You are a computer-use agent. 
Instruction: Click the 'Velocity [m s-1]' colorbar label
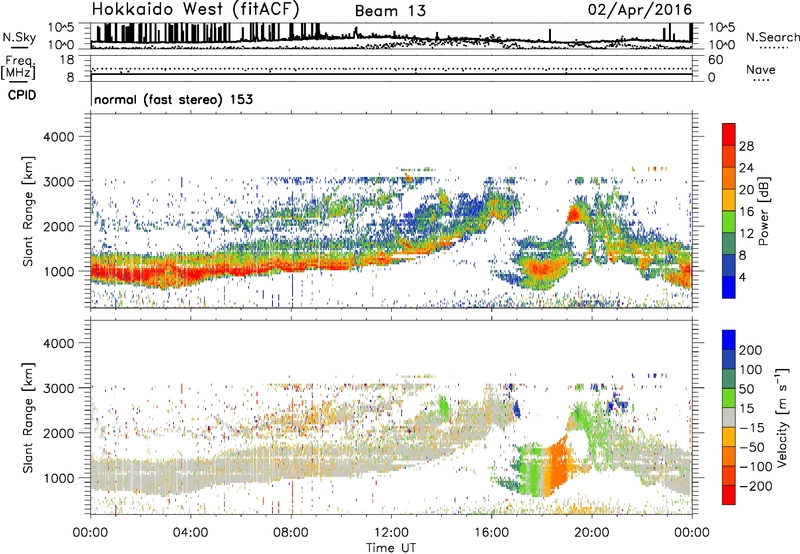click(782, 417)
